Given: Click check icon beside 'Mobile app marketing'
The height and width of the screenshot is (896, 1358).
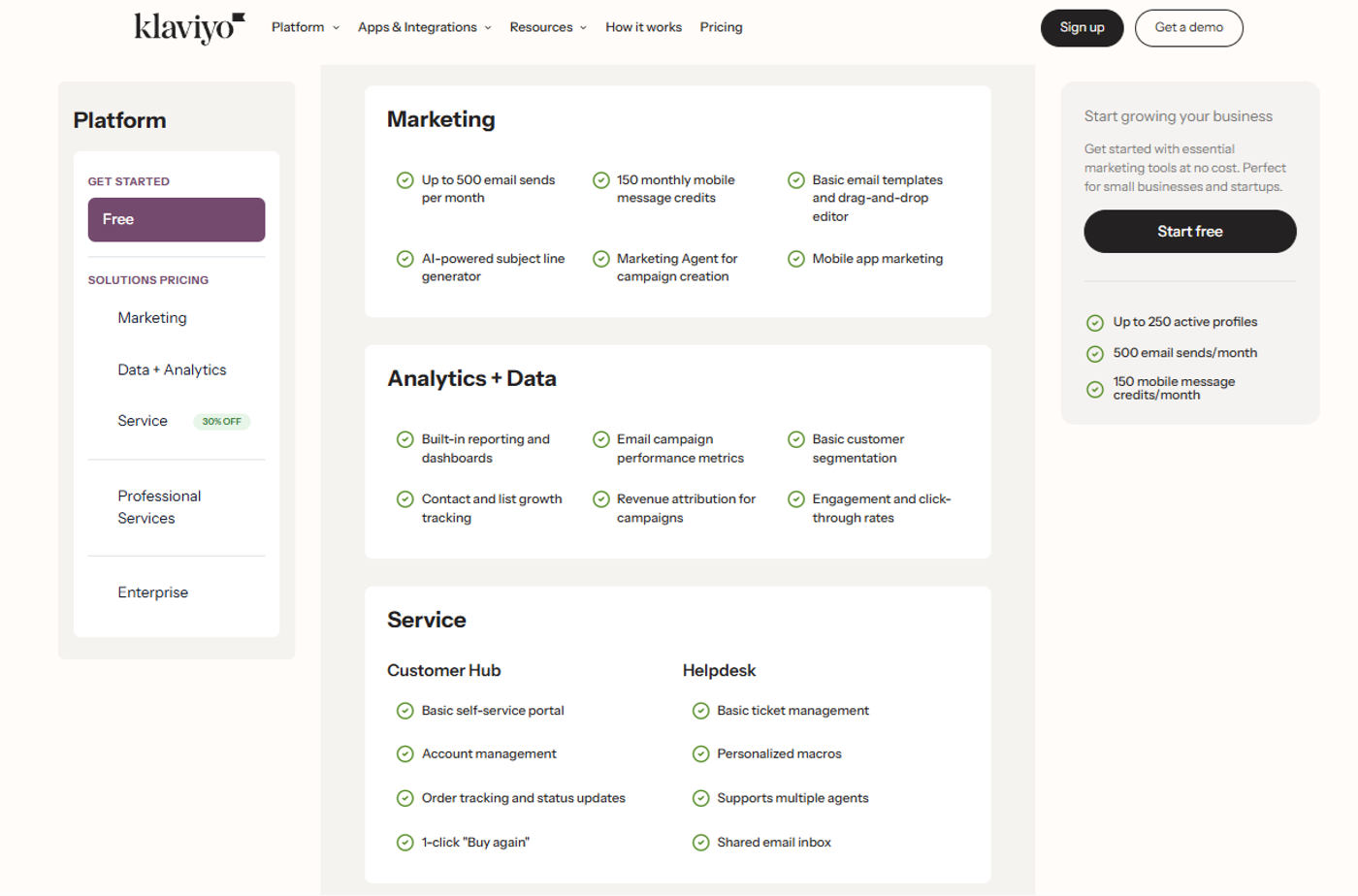Looking at the screenshot, I should point(796,259).
